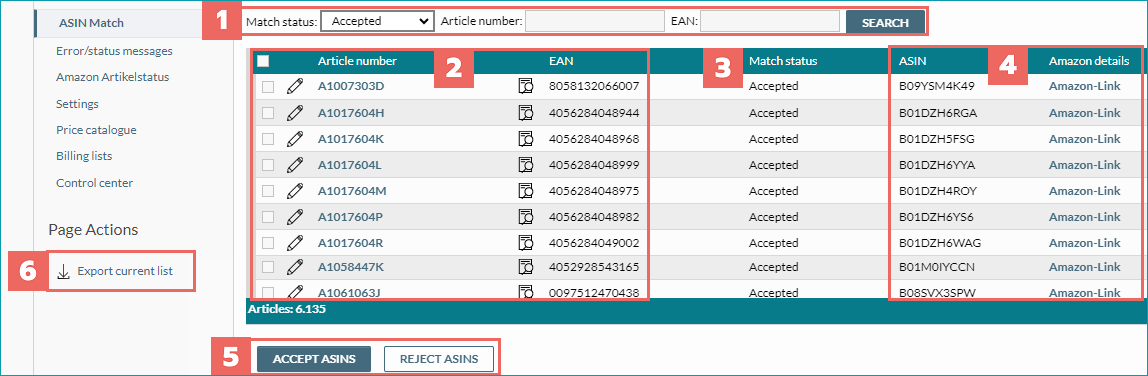Open Amazon-Link for ASIN B01DZH6YYA
This screenshot has width=1148, height=376.
point(1084,165)
